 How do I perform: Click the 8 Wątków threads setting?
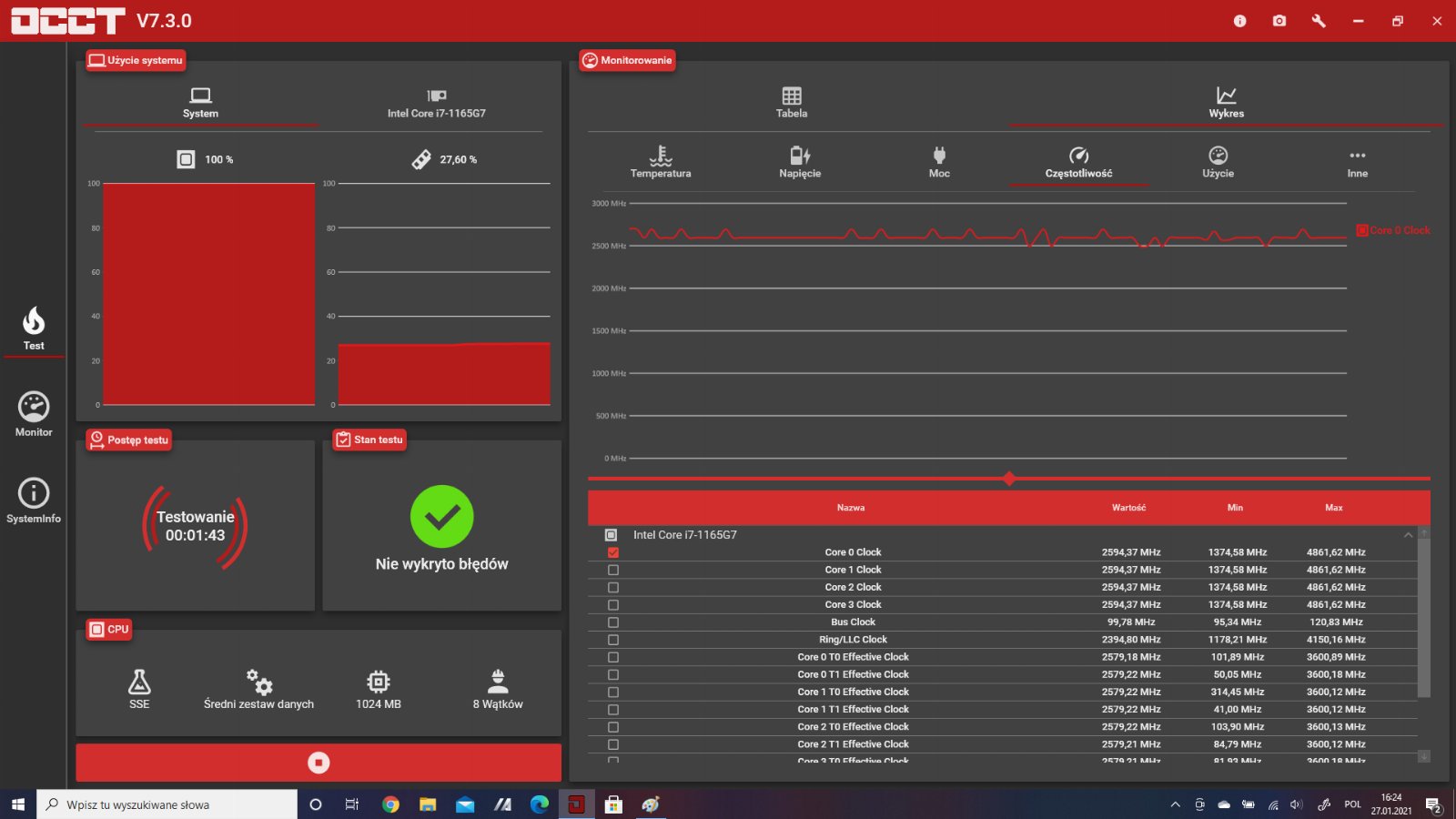[498, 688]
